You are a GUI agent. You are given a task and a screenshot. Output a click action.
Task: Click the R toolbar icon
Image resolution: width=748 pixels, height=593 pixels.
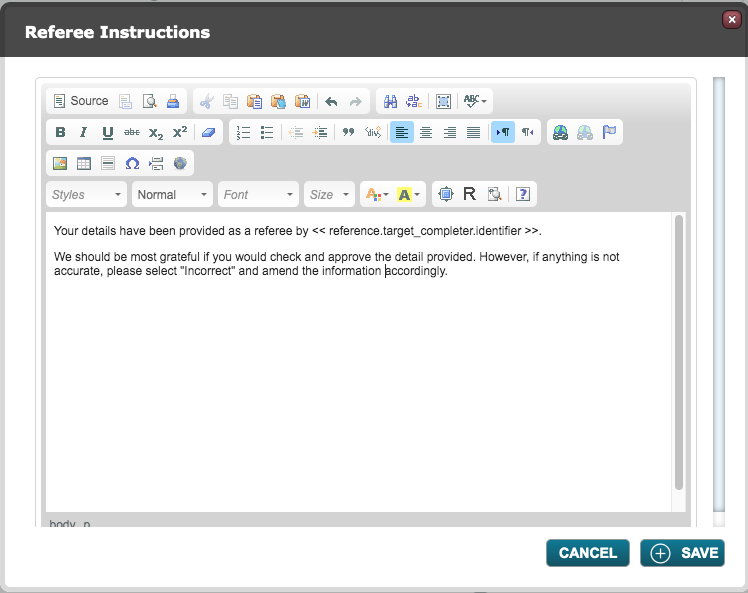tap(469, 195)
